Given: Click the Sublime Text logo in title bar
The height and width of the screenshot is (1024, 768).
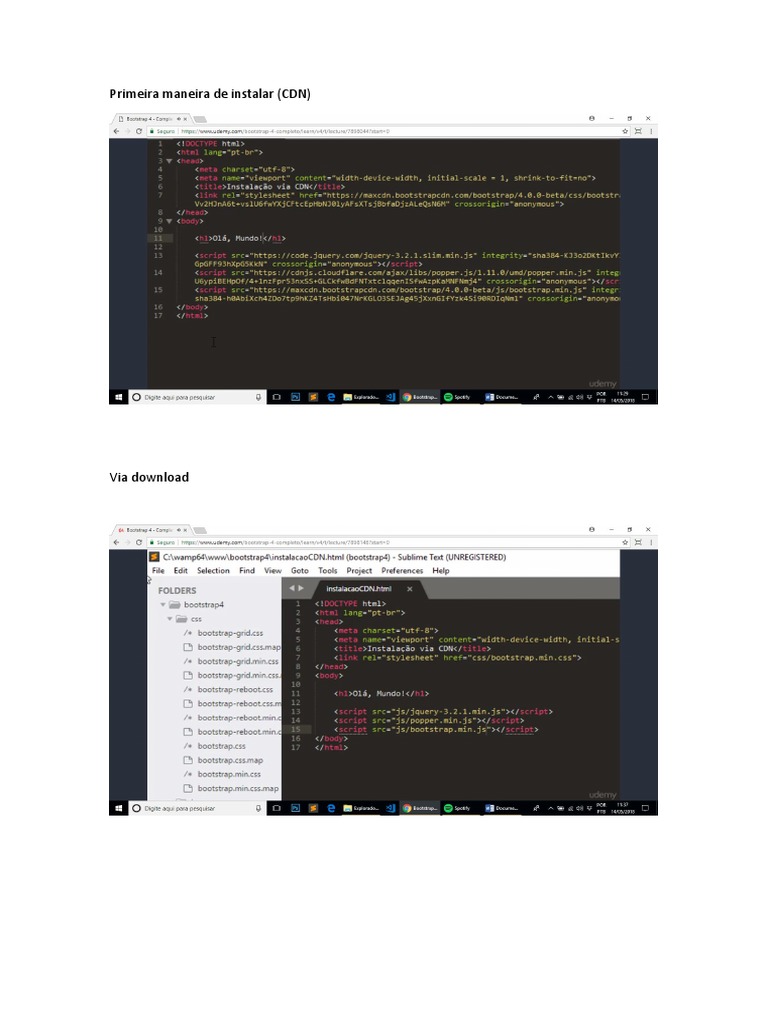Looking at the screenshot, I should 154,557.
